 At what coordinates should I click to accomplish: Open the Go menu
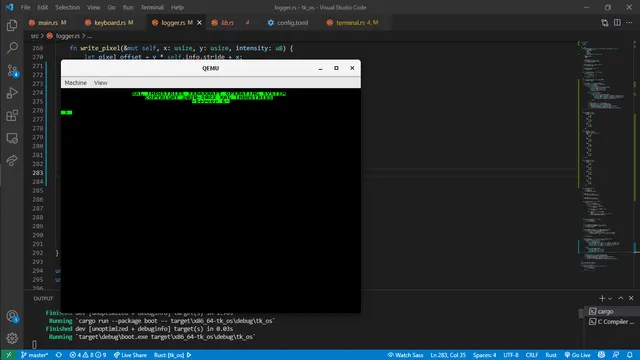(111, 7)
